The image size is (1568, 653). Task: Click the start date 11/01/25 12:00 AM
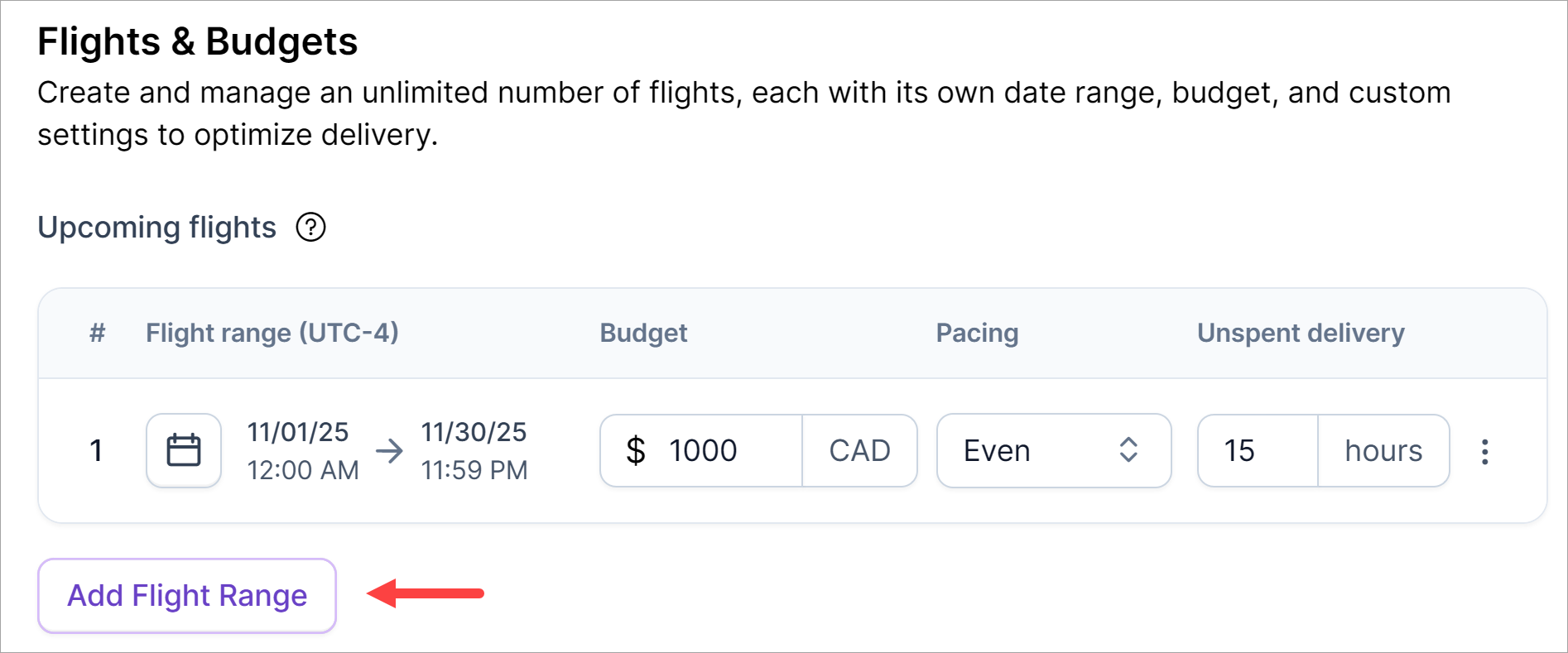(303, 451)
